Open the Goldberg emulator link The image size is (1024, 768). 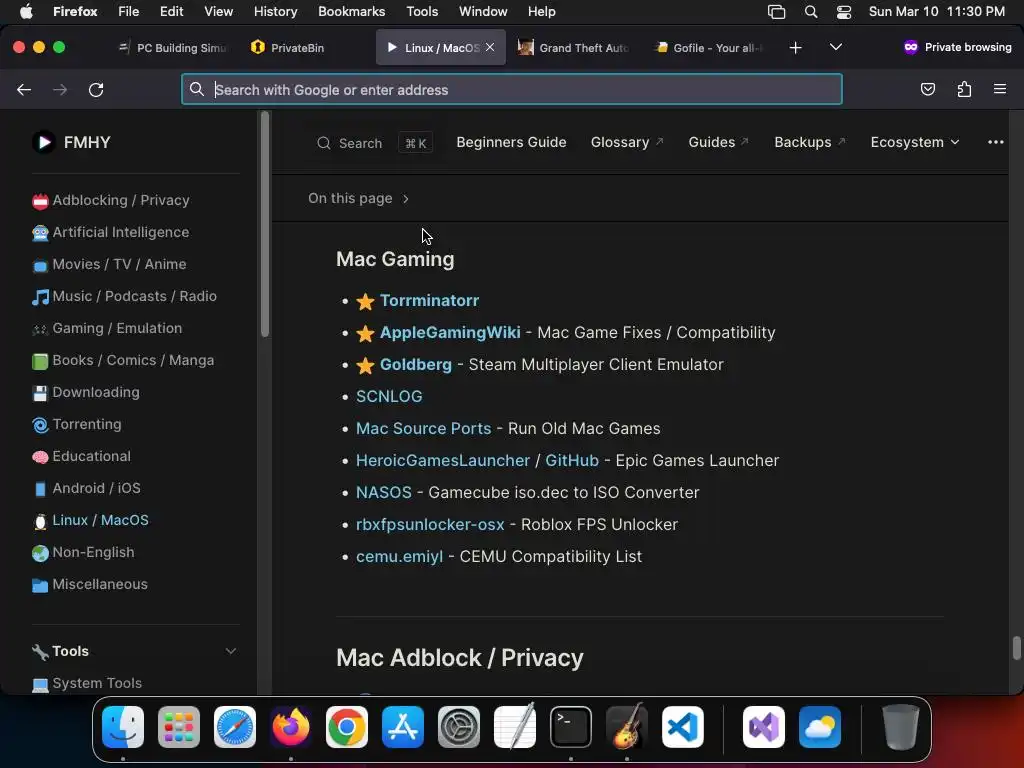(415, 364)
